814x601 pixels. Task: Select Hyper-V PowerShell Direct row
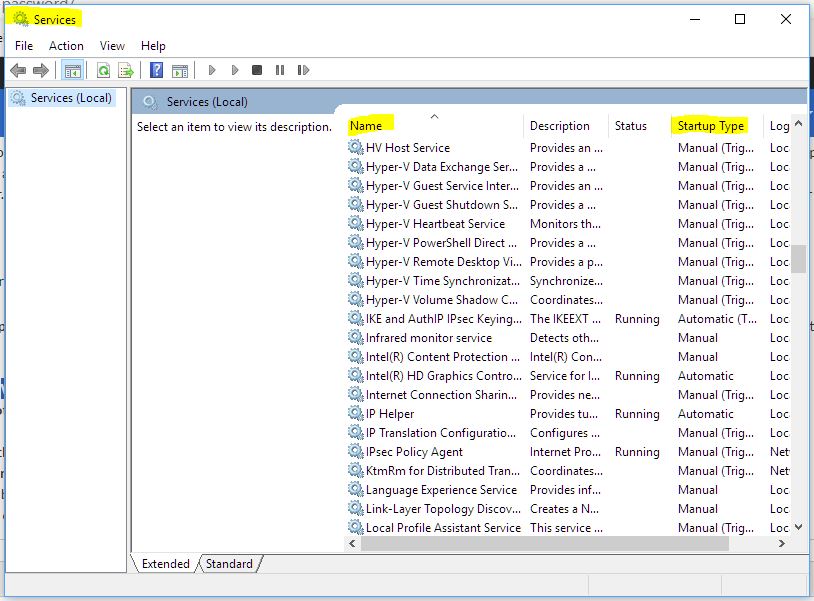tap(568, 243)
